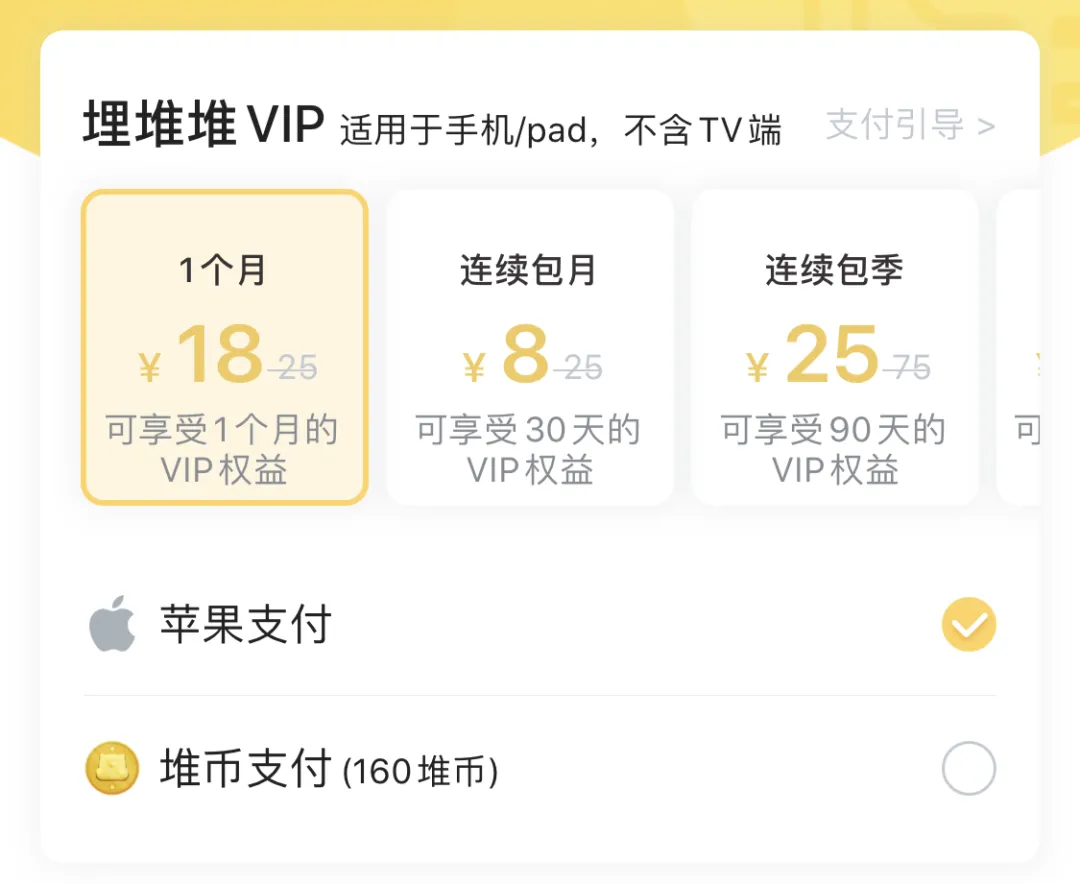Click 可享受30天的VIP权益 description
This screenshot has width=1080, height=884.
[x=529, y=450]
